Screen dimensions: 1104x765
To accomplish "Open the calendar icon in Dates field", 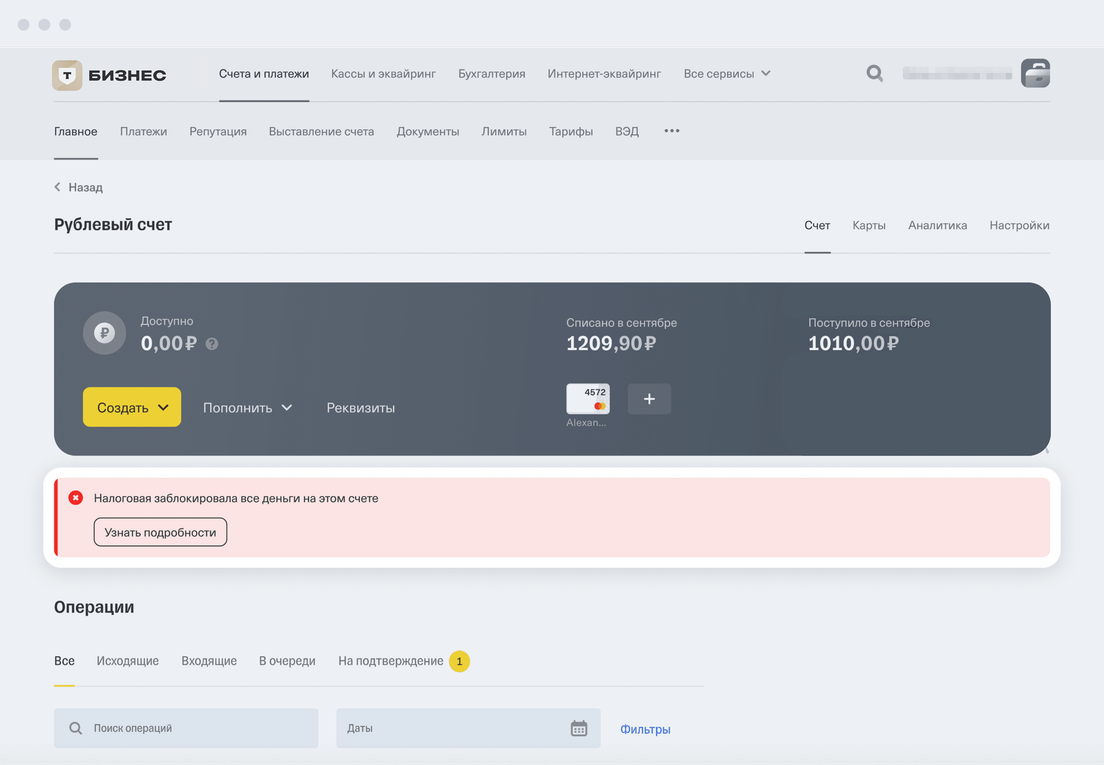I will pos(579,728).
